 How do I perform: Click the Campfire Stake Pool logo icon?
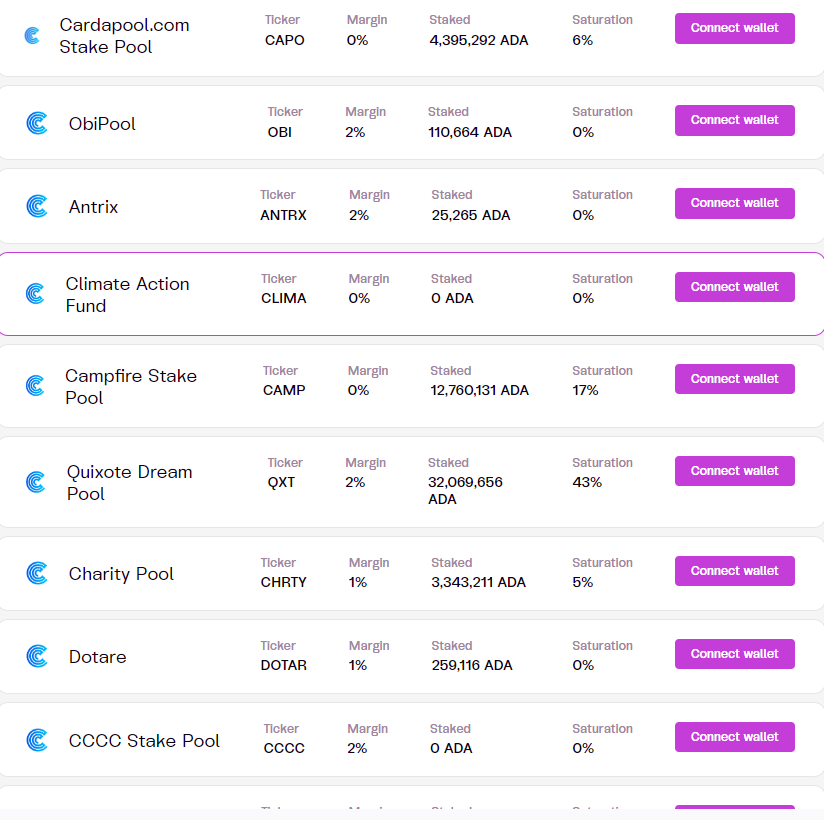point(35,386)
